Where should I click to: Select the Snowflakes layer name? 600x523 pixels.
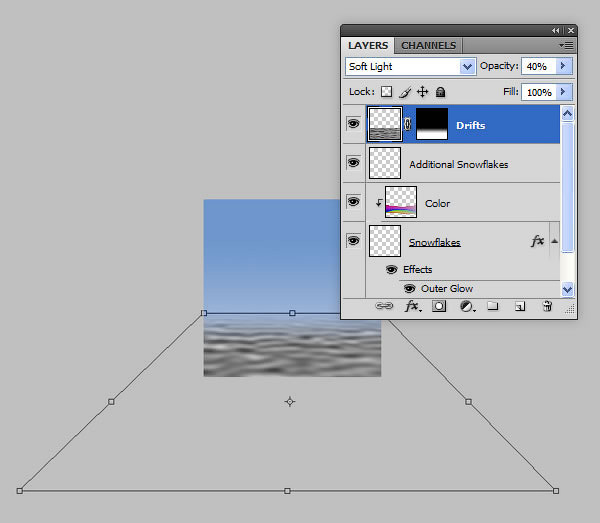point(434,243)
